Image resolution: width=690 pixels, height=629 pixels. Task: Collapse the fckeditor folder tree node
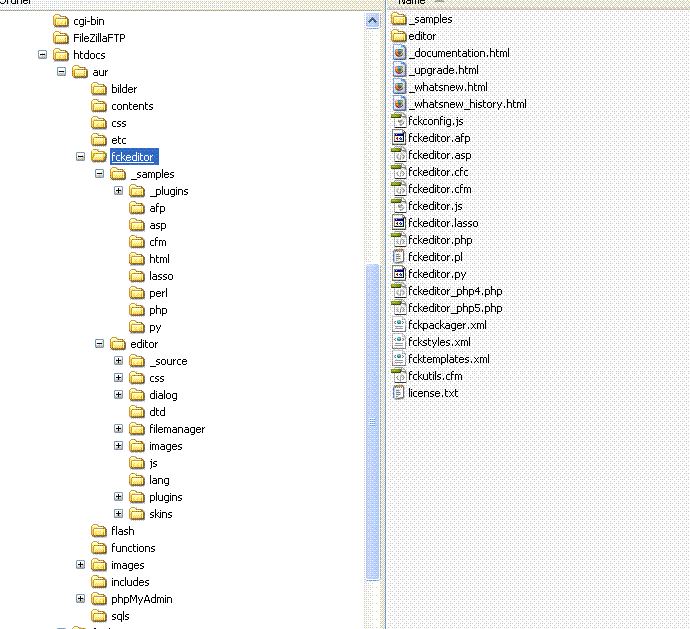click(x=81, y=157)
